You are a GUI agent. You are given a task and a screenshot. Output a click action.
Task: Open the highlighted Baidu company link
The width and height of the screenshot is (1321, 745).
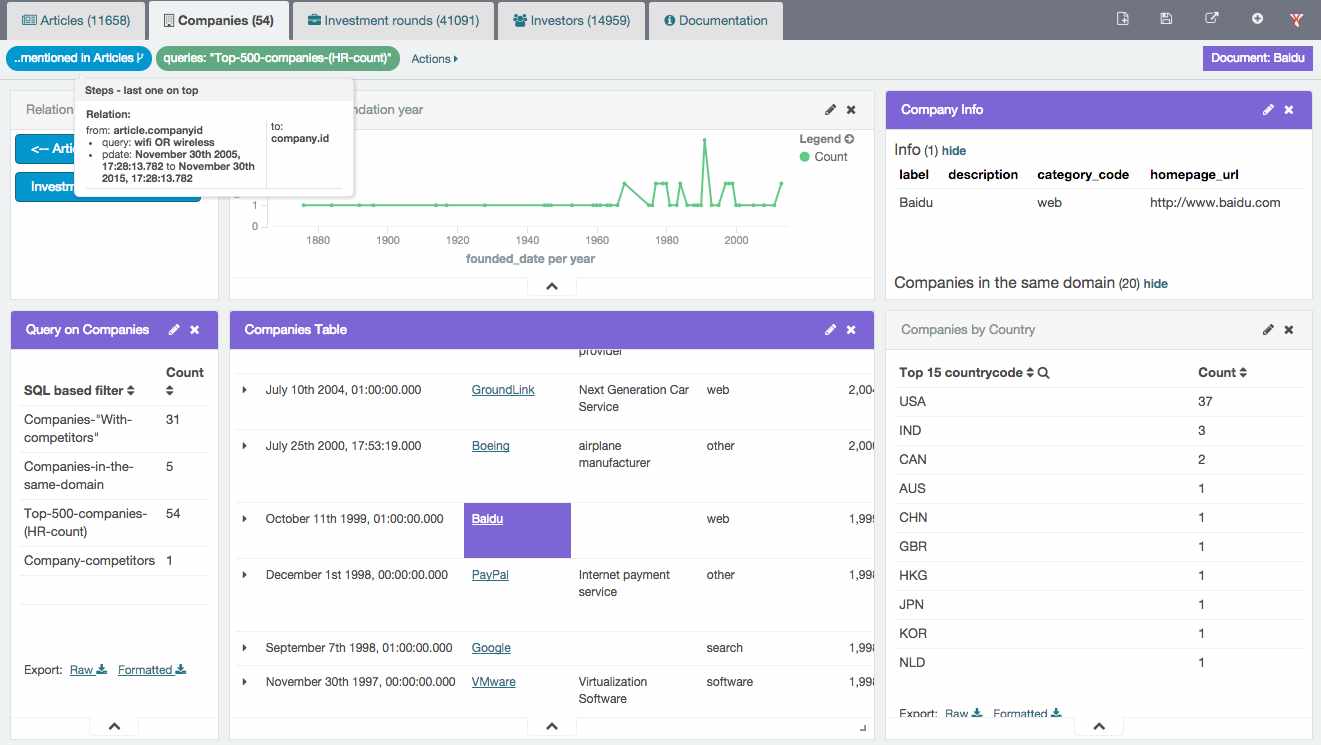487,519
